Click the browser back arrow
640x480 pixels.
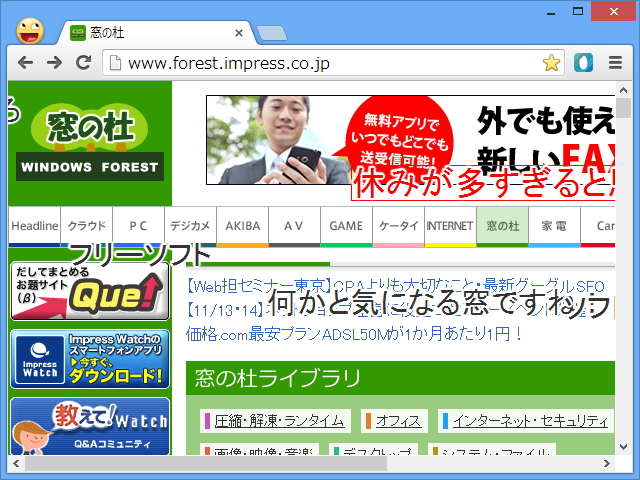click(25, 62)
